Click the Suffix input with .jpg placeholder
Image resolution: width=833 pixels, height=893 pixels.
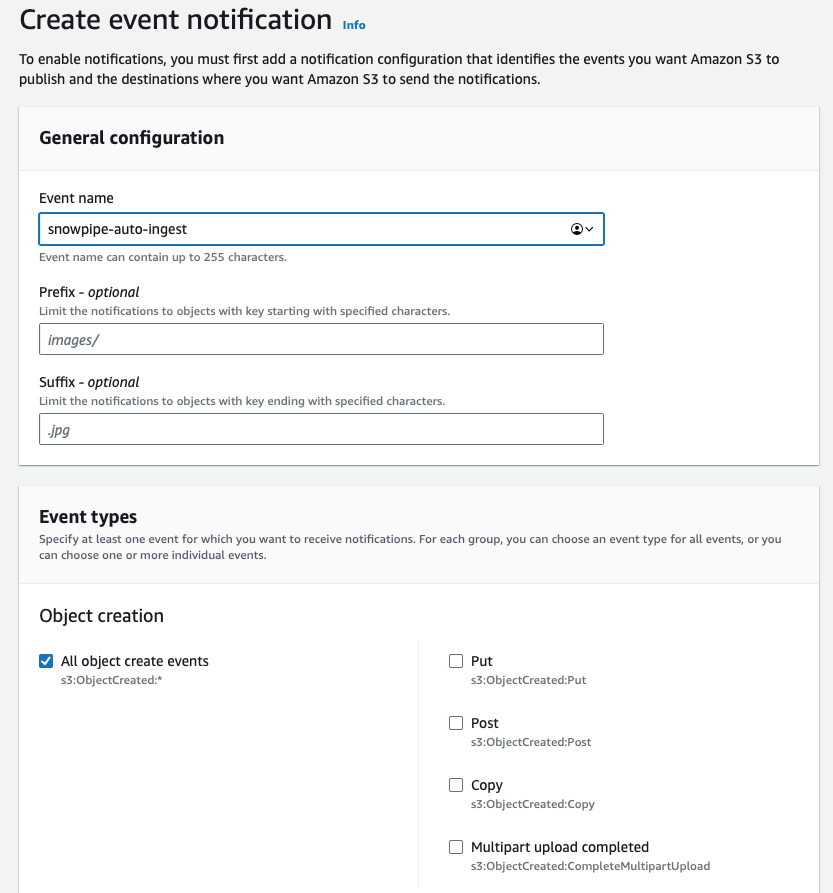(321, 429)
